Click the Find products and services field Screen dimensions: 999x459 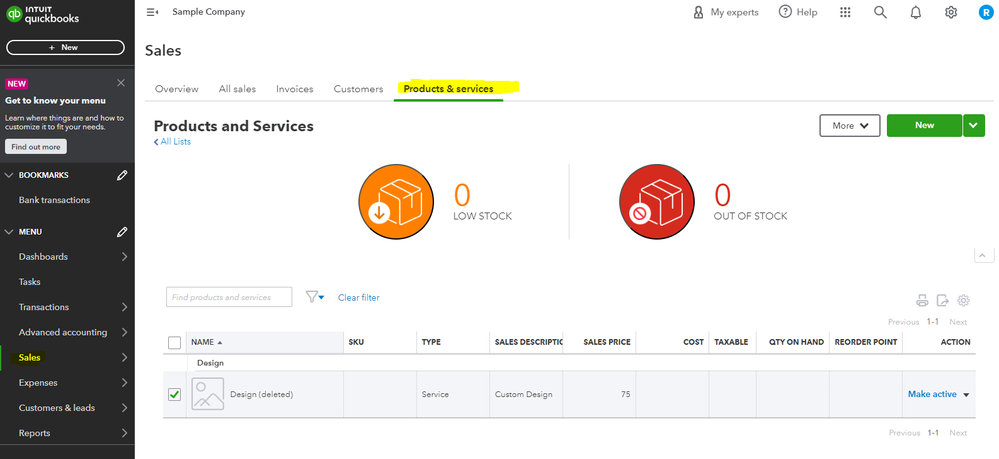229,297
